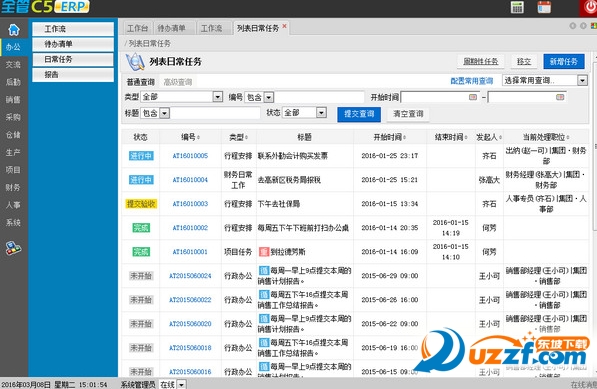597x389 pixels.
Task: Close the 列表日常任务 tab
Action: (x=284, y=26)
